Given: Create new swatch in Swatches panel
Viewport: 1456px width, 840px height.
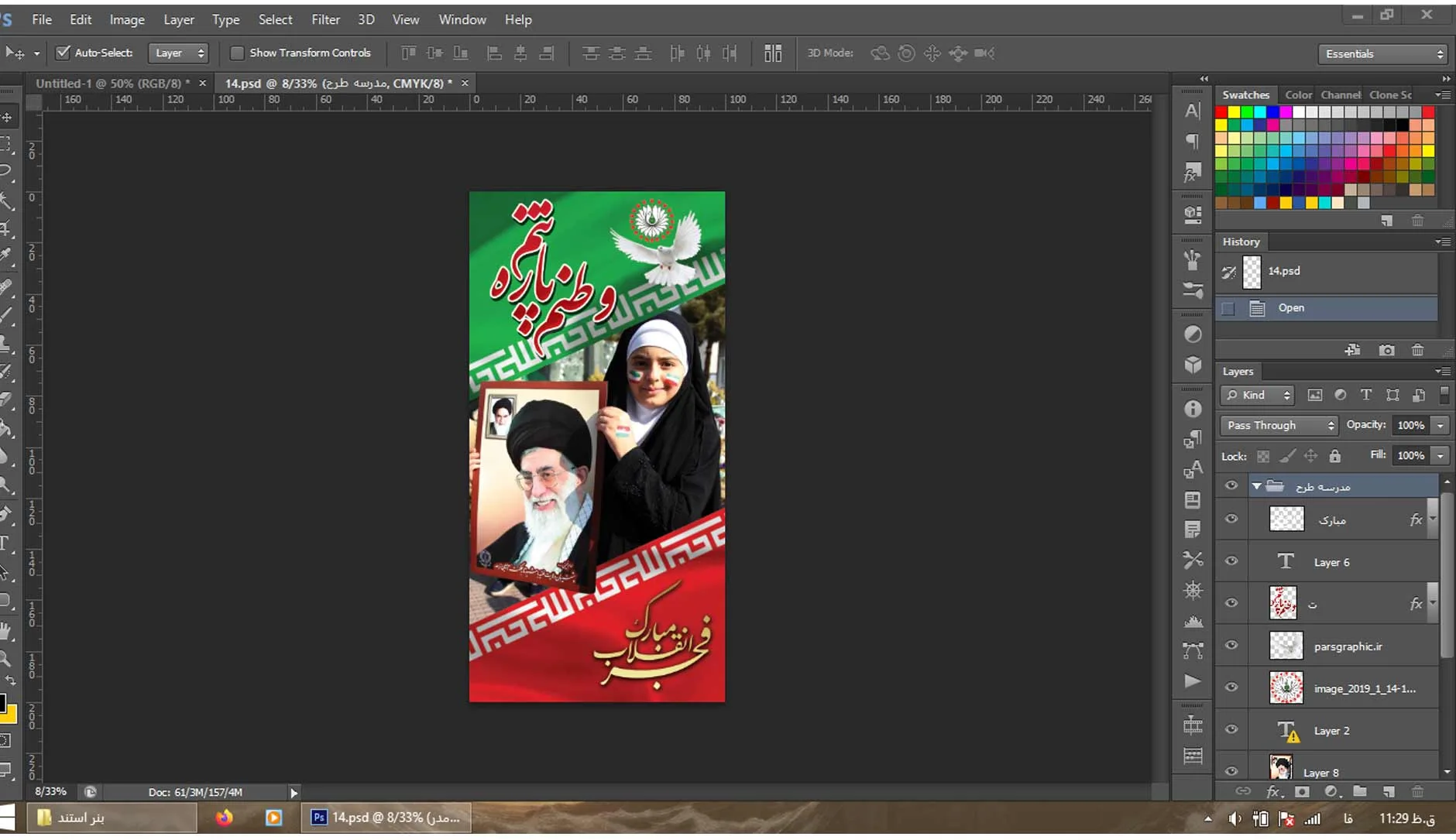Looking at the screenshot, I should 1387,221.
